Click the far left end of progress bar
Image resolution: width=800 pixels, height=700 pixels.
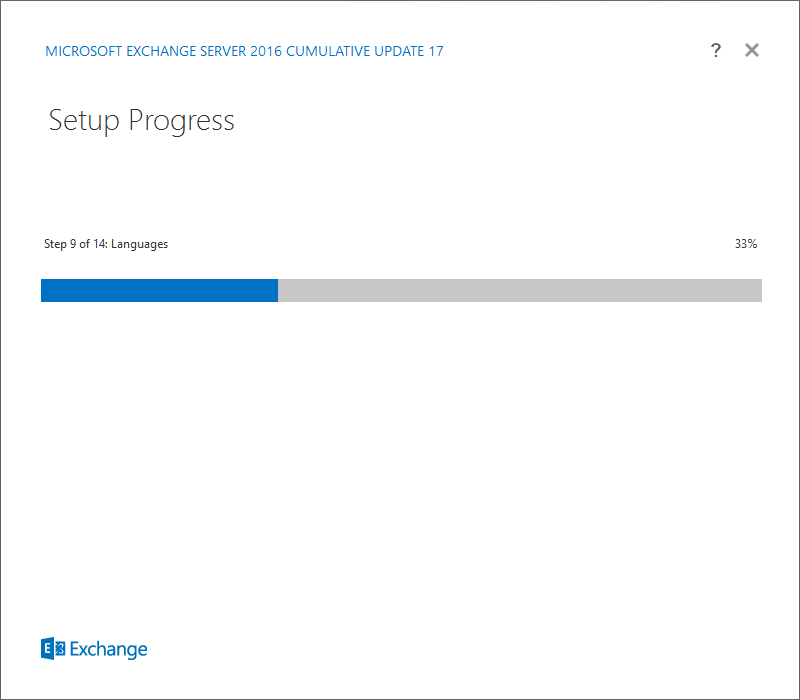[x=43, y=290]
